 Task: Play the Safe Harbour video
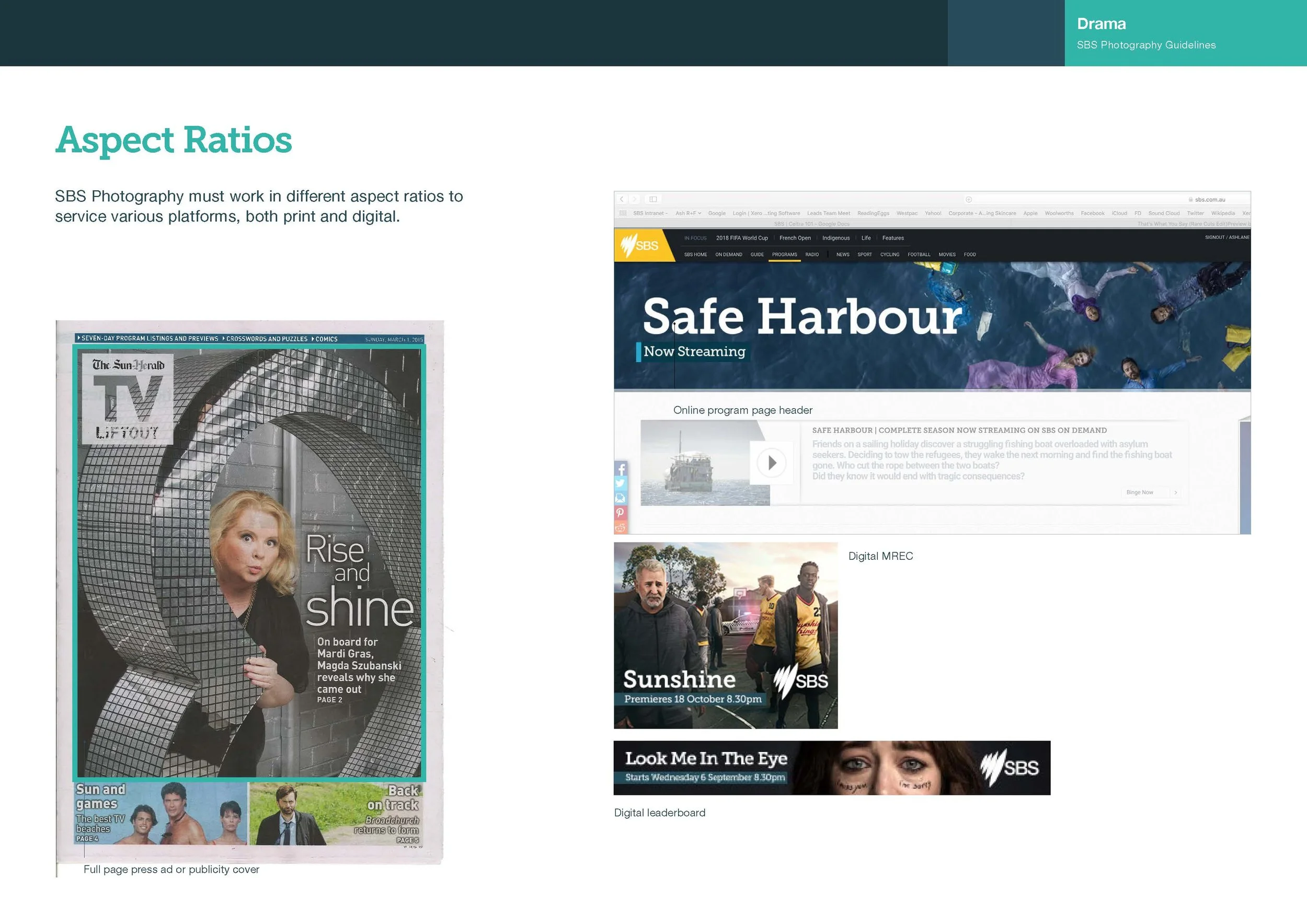(x=771, y=463)
